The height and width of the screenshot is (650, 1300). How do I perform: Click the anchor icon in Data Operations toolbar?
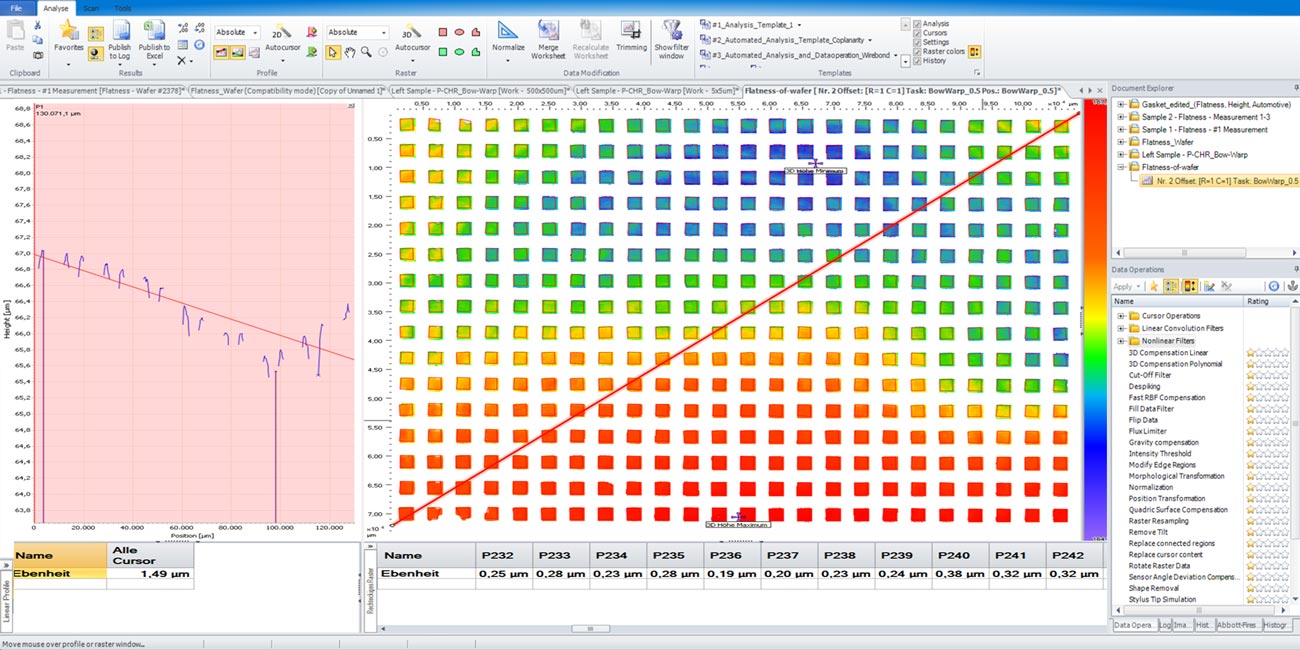click(1292, 286)
